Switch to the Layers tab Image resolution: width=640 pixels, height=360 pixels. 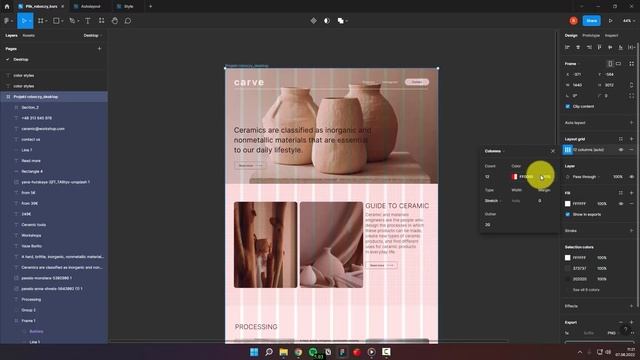point(11,36)
